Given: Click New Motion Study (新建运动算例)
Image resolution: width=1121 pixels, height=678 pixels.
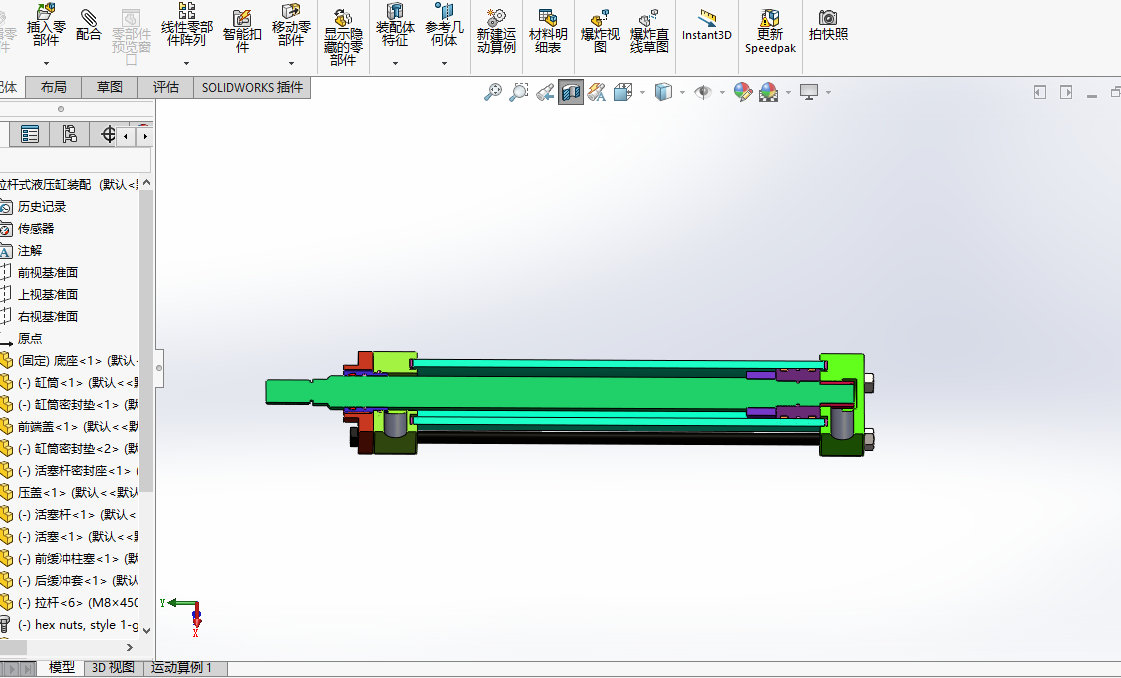Looking at the screenshot, I should 496,31.
